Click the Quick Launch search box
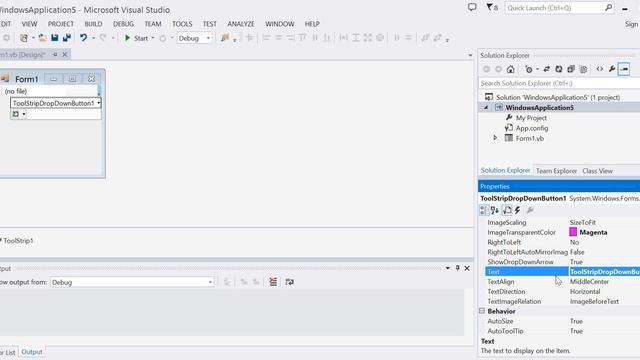 tap(559, 8)
